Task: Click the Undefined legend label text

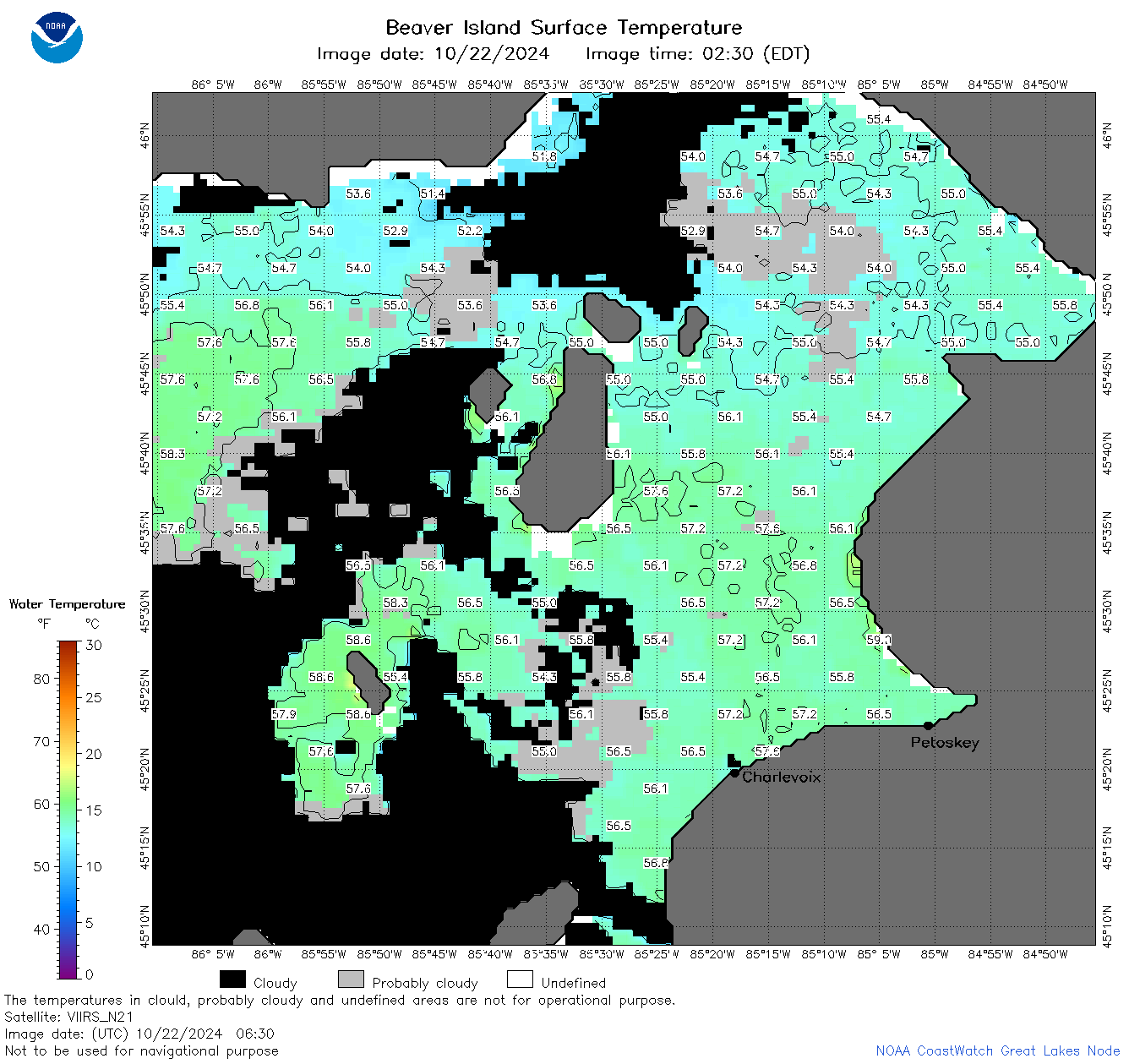Action: (x=574, y=983)
